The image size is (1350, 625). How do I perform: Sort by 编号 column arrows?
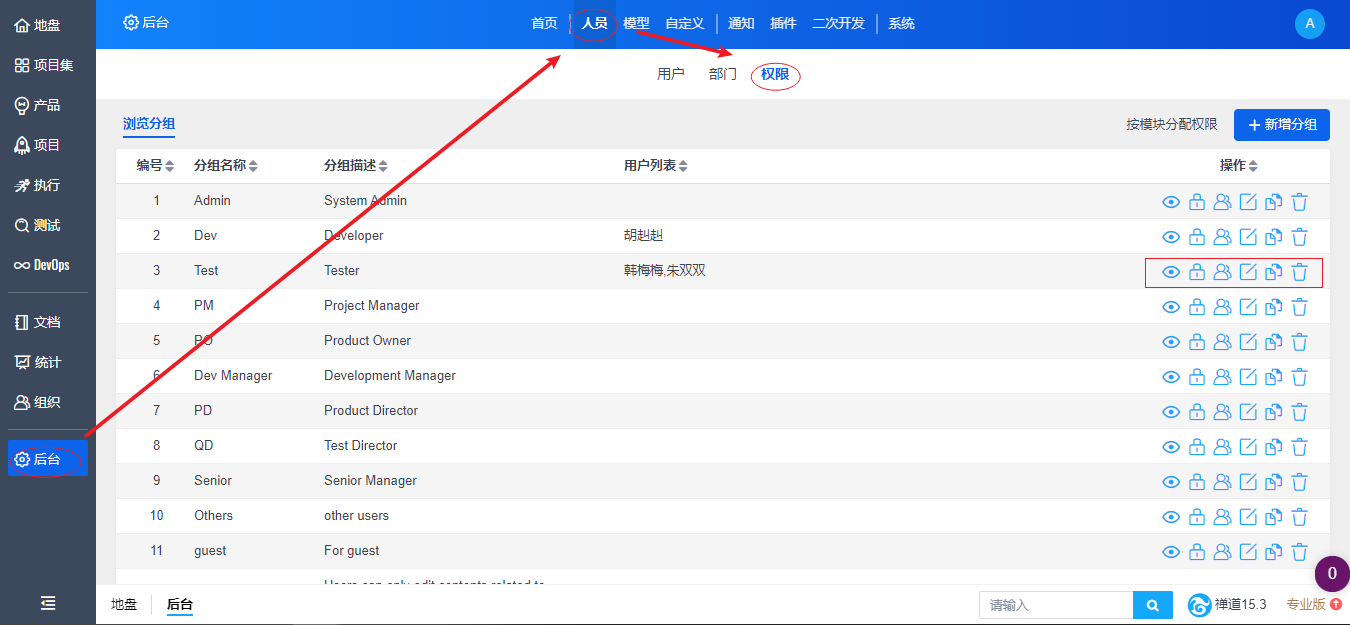(x=169, y=166)
